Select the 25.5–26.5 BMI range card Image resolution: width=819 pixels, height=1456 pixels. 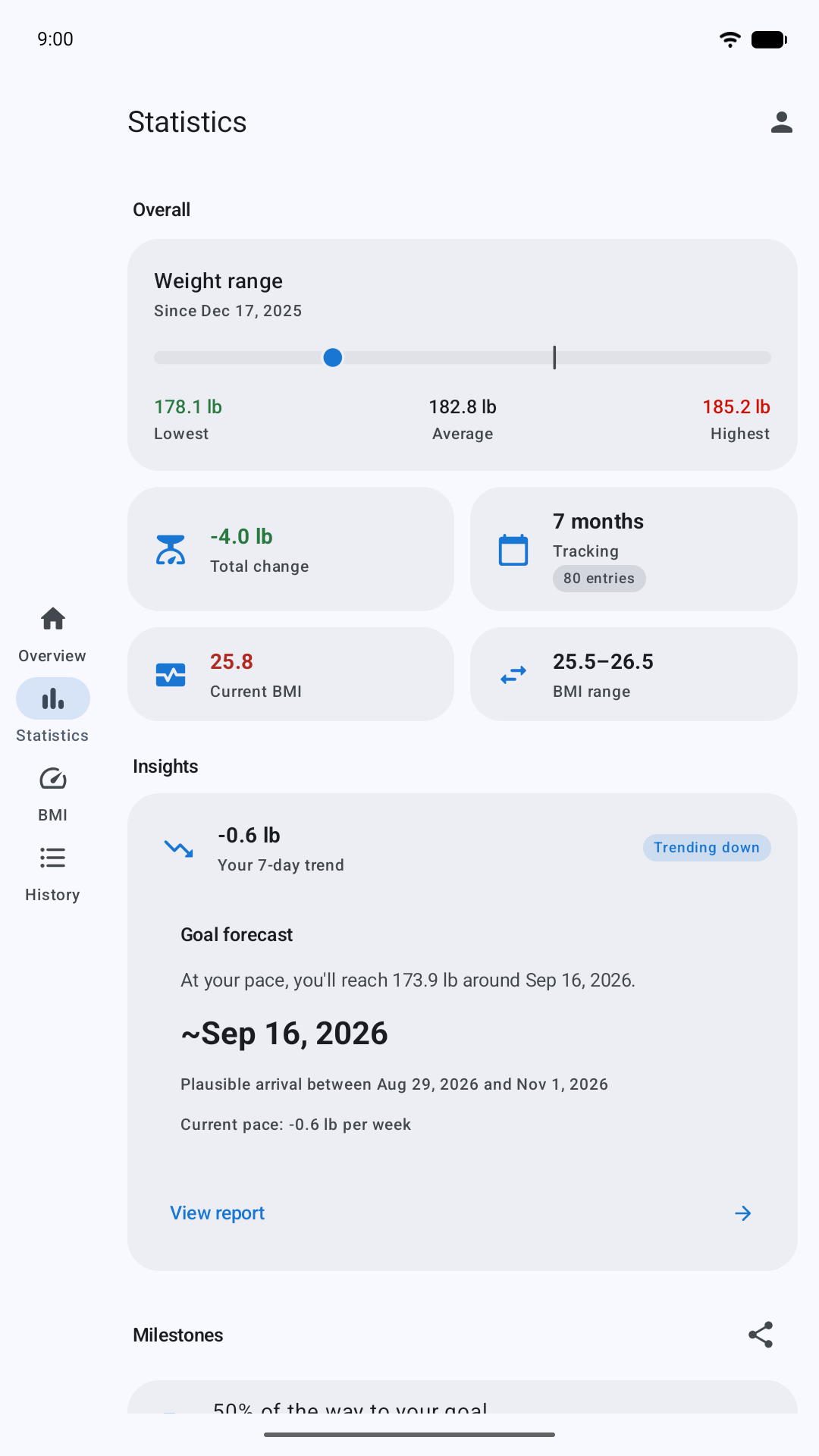634,674
